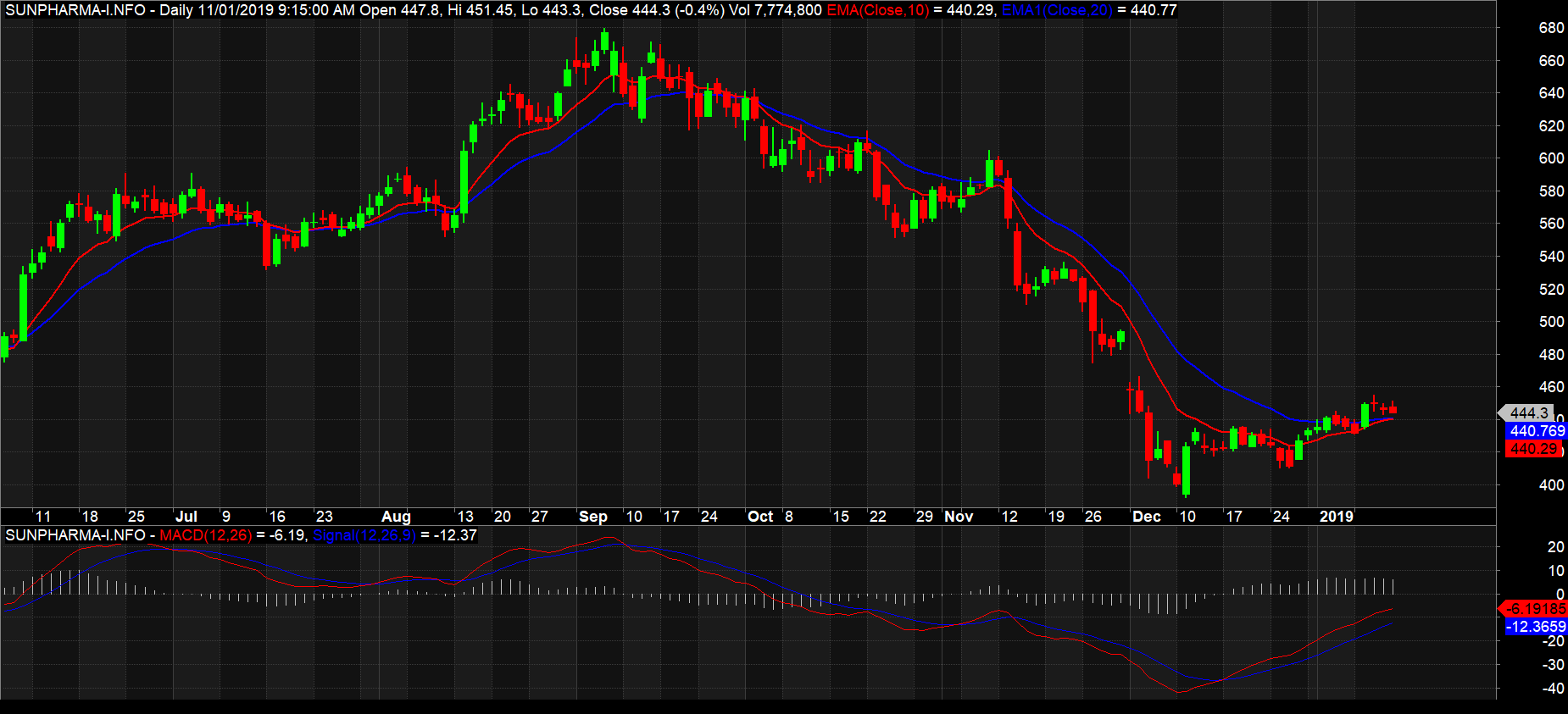Click the Jul month label on date axis
The image size is (1568, 714).
tap(186, 517)
